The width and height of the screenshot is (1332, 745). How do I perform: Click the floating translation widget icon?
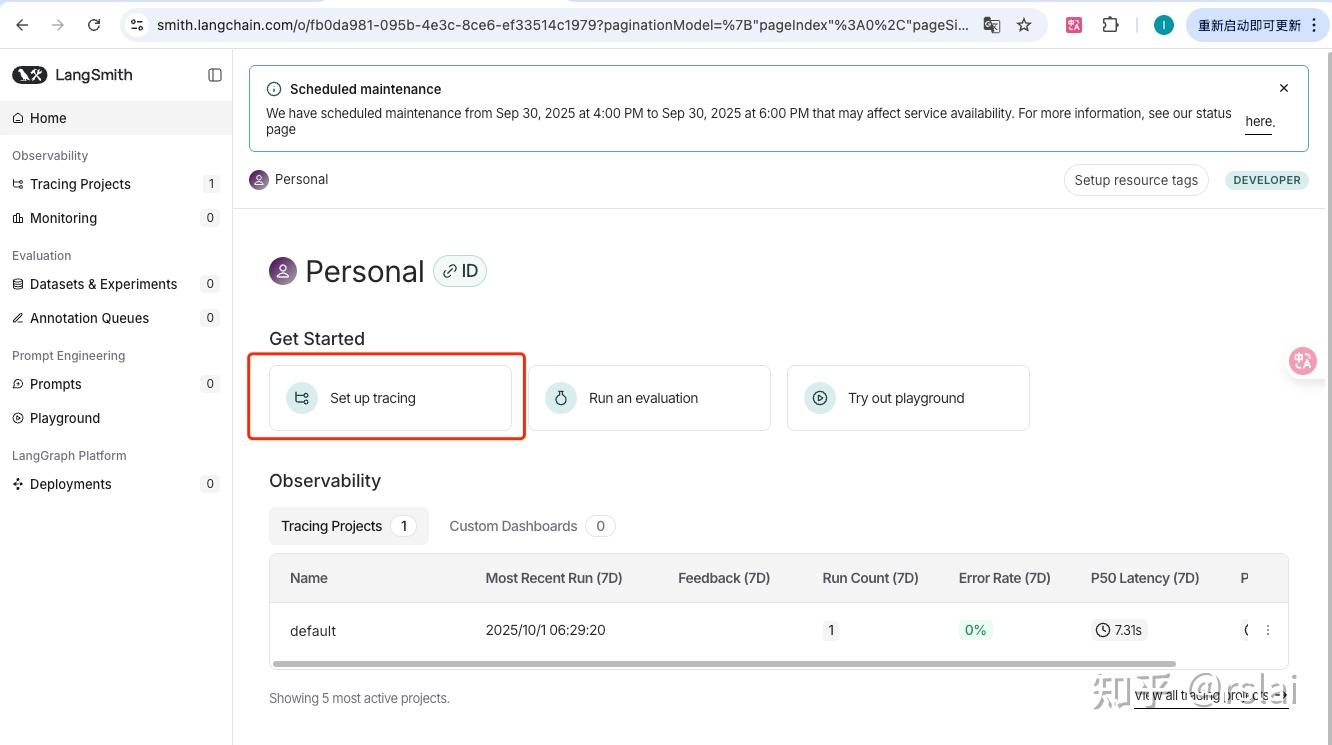coord(1302,361)
